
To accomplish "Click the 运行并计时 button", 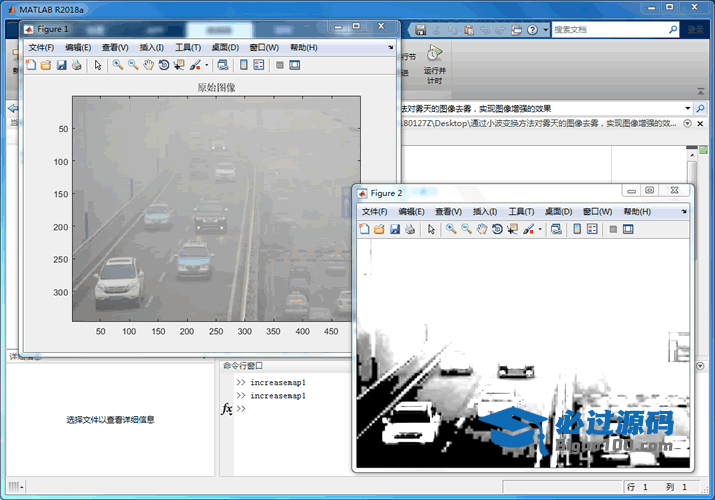I will click(433, 65).
